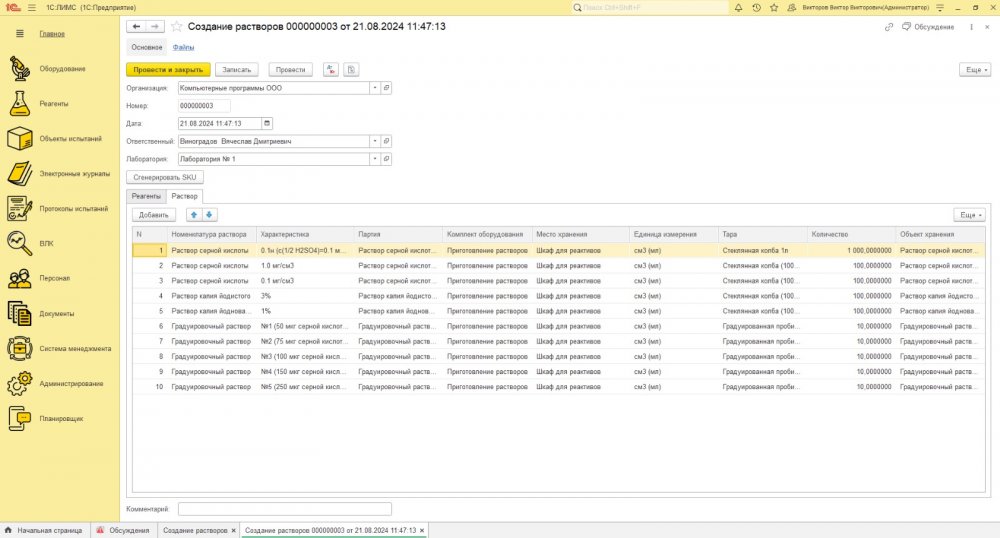Move row down with blue arrow
This screenshot has width=1000, height=538.
click(x=209, y=215)
